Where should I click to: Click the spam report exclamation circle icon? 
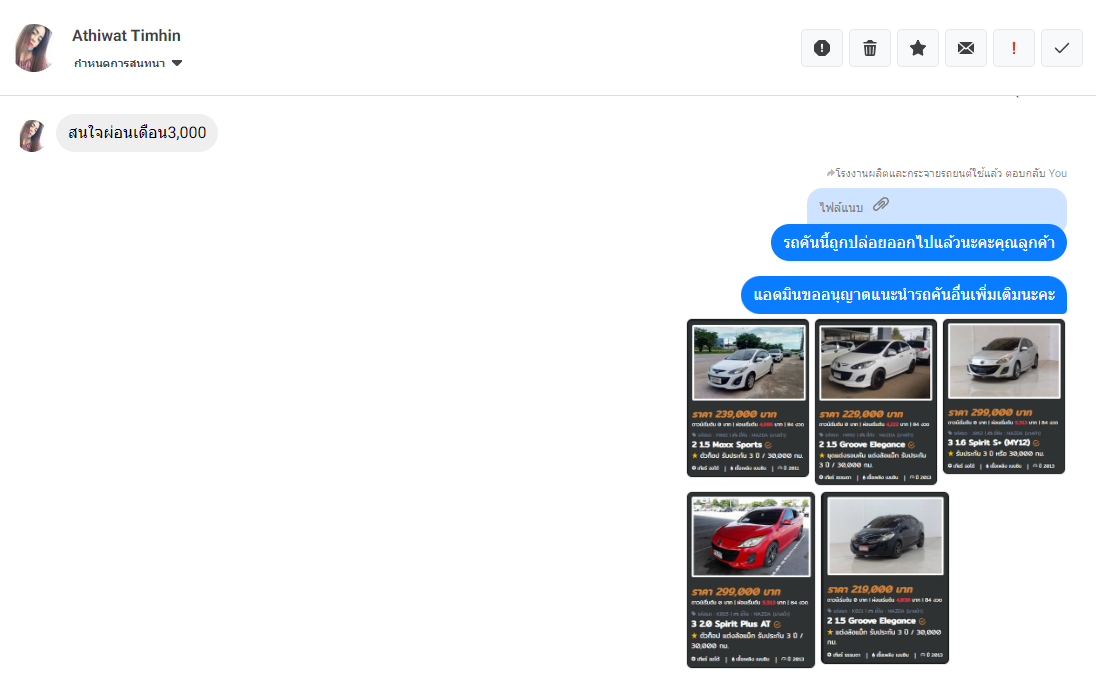[x=821, y=48]
